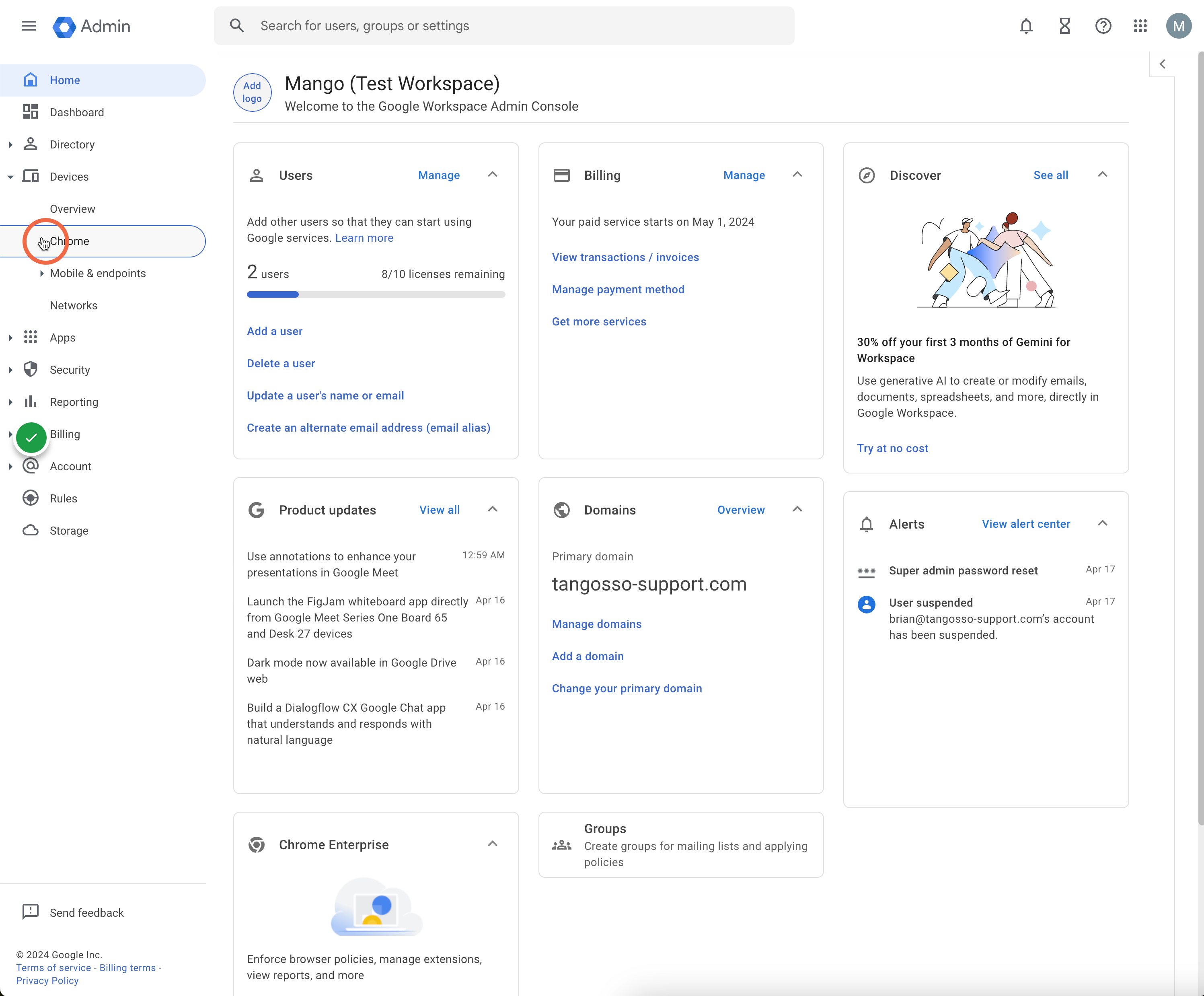Click the Google Admin logo

(x=92, y=27)
